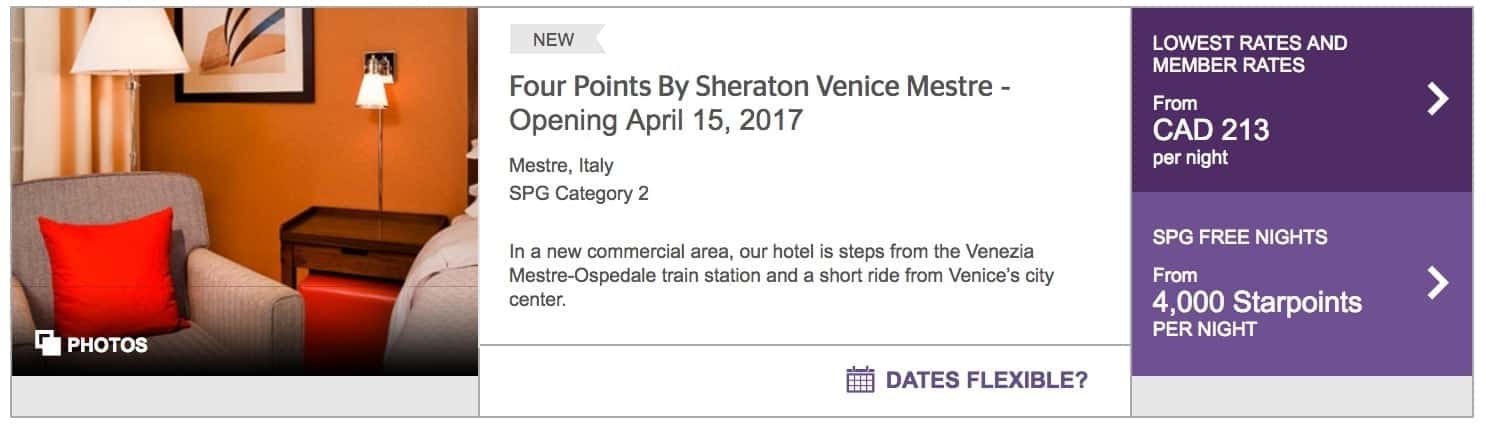Click the hotel description paragraph
Screen dimensions: 1486x432
(781, 274)
